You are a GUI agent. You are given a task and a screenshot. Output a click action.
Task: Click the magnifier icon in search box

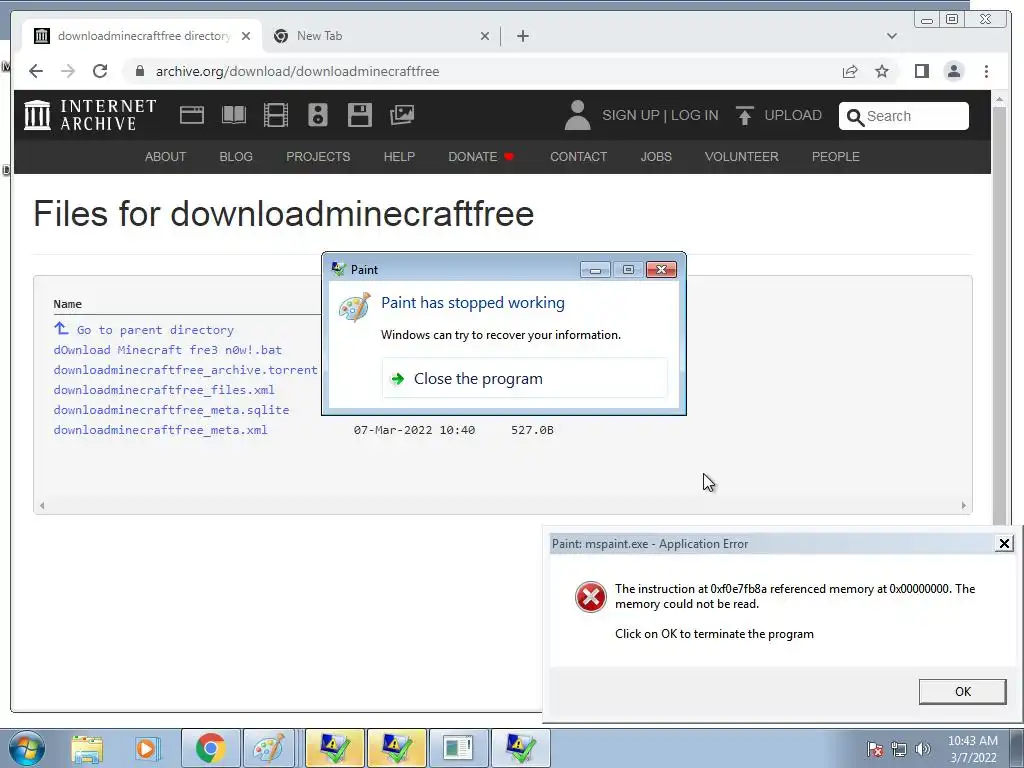(855, 116)
